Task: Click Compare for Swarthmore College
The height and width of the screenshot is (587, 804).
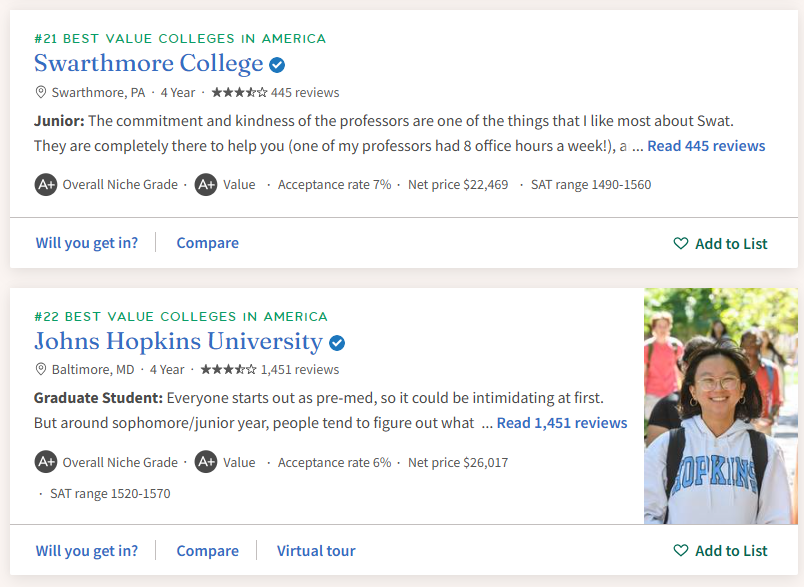Action: tap(207, 243)
